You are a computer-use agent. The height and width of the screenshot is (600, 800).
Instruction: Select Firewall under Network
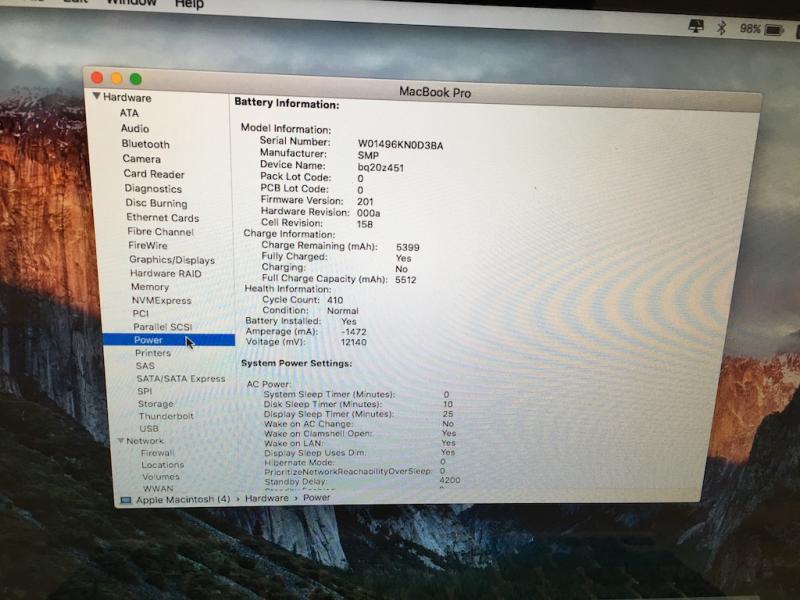(x=158, y=453)
